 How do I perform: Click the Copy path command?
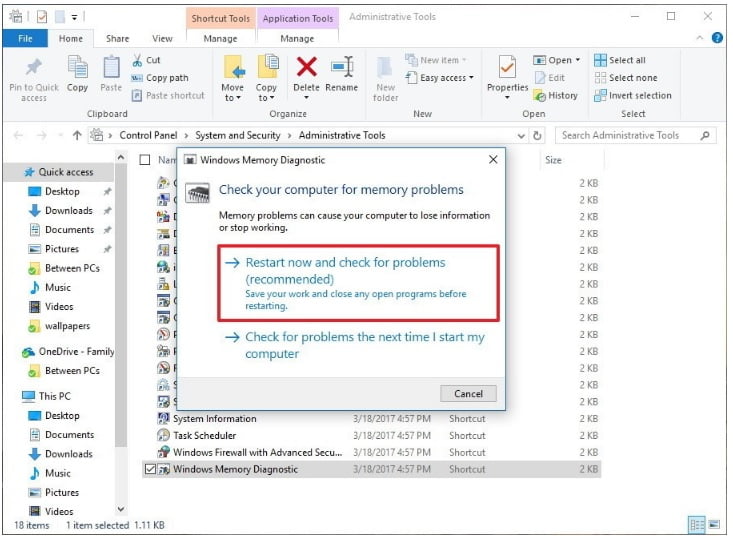point(160,78)
